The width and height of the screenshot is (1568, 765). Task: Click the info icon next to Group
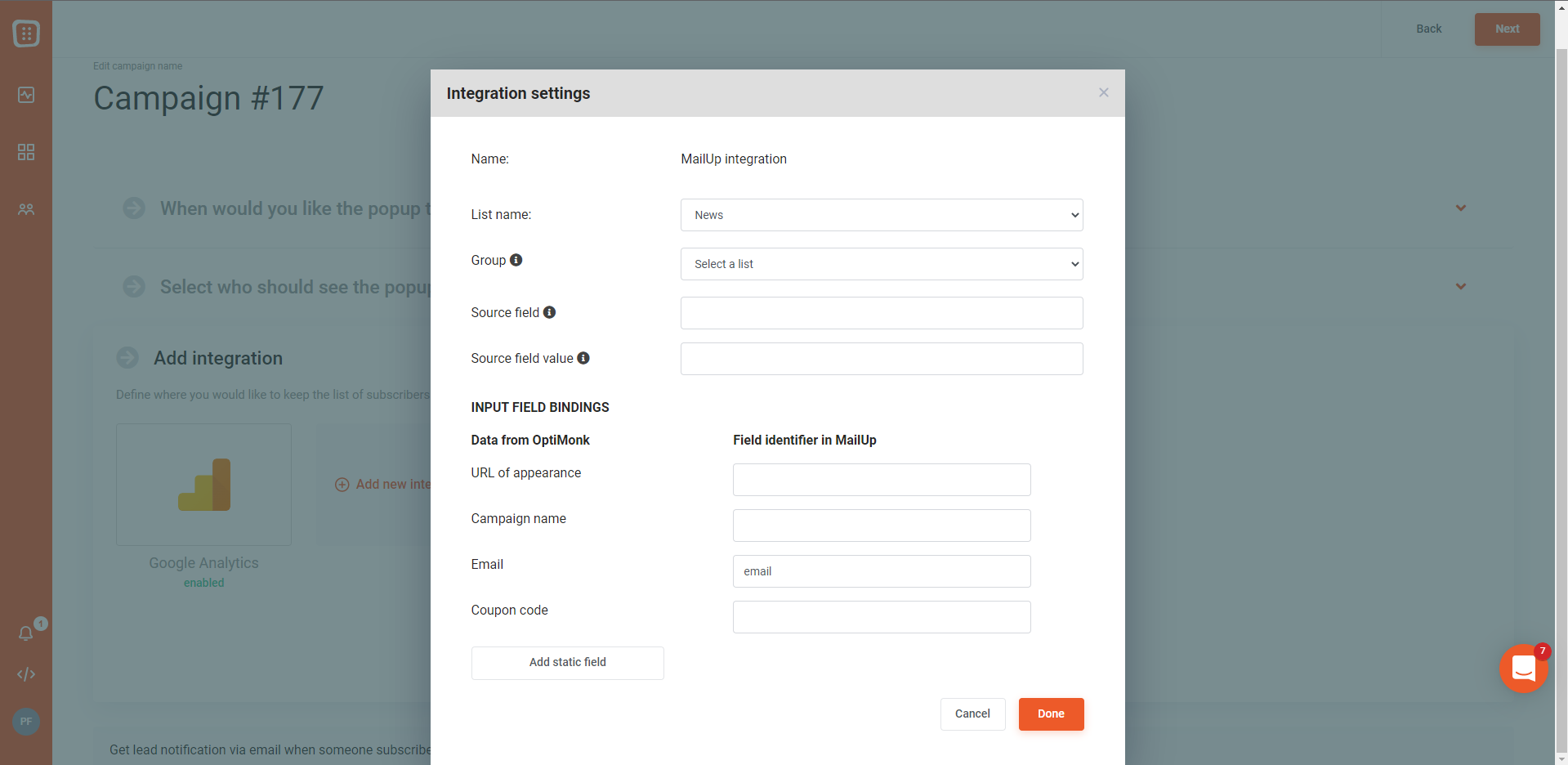coord(516,260)
